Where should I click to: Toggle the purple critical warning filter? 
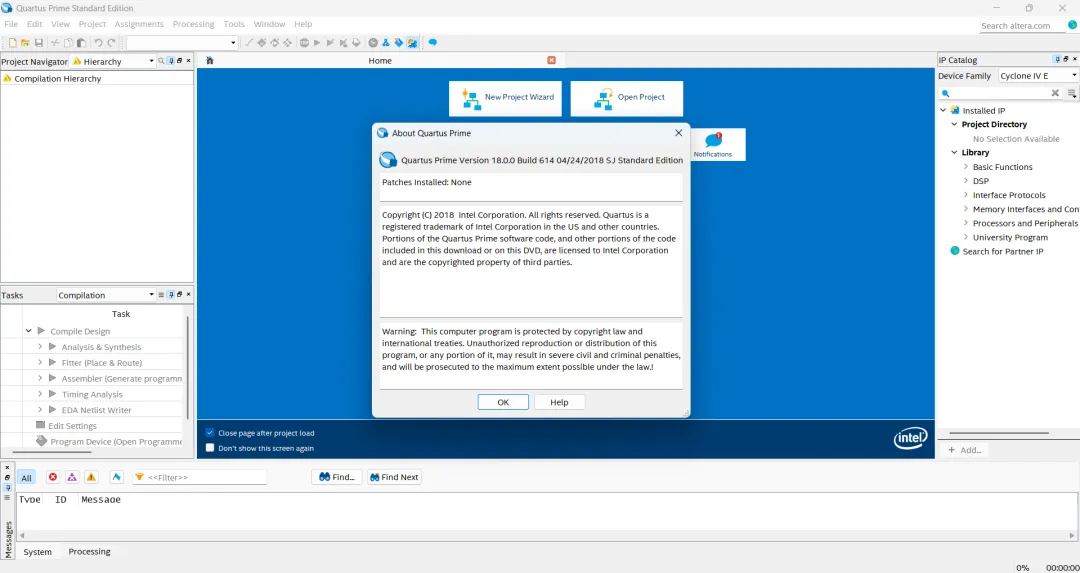72,477
